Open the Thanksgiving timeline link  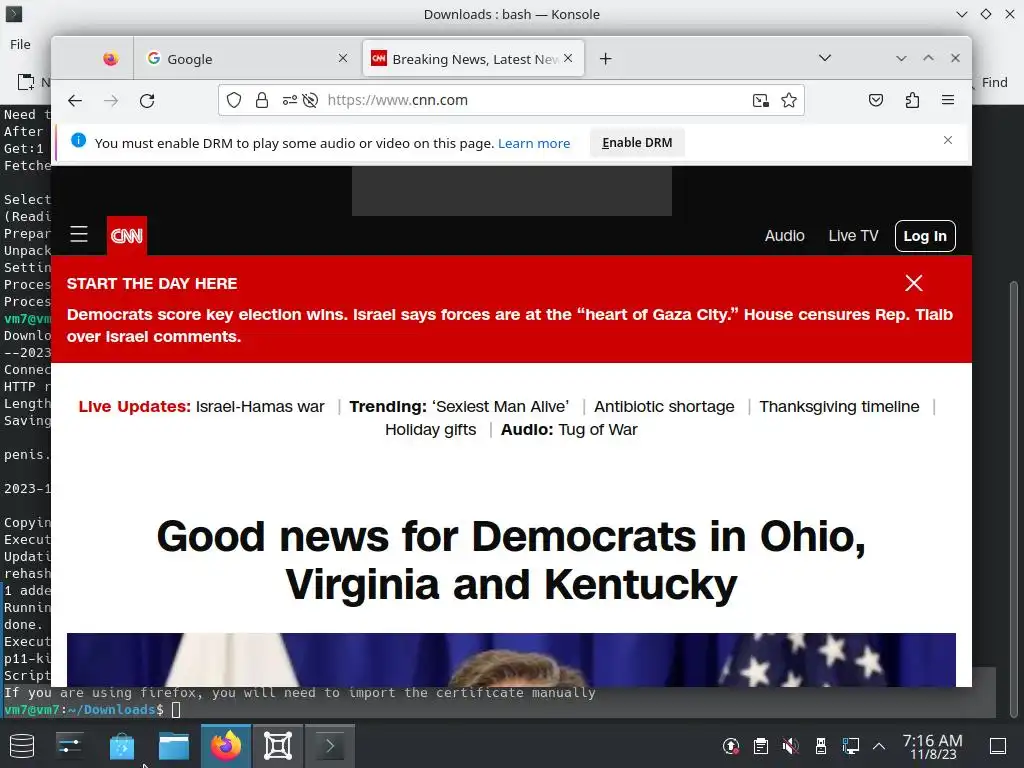[839, 406]
